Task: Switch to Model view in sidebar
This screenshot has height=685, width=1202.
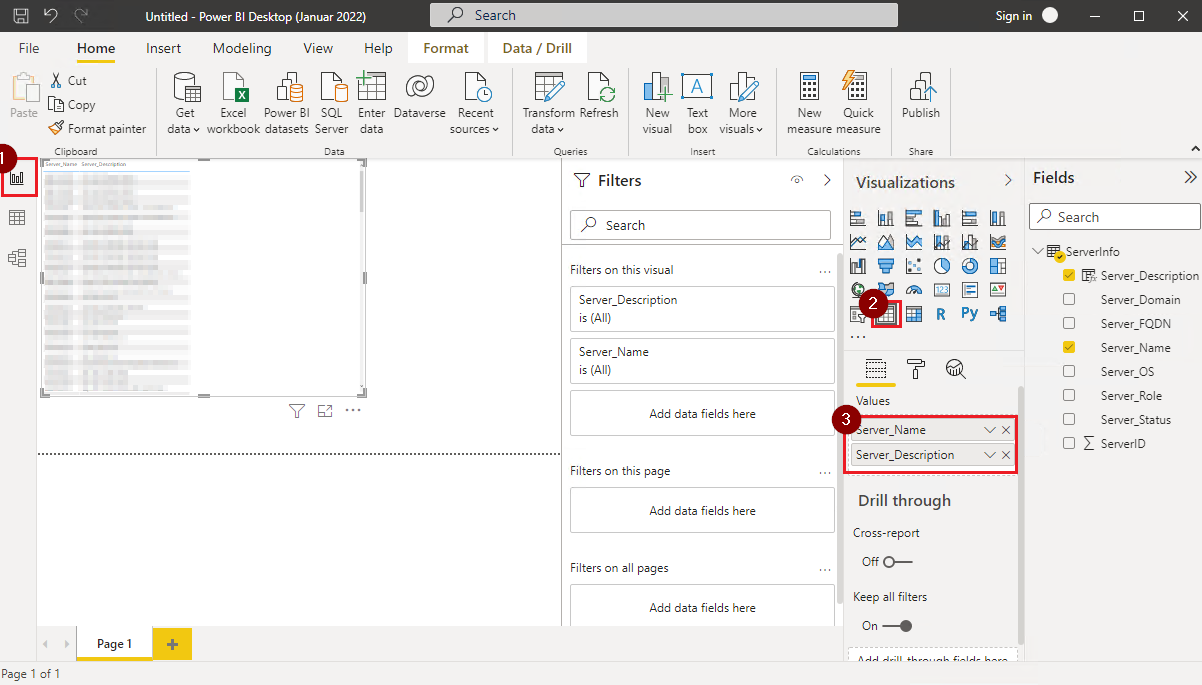Action: click(17, 258)
